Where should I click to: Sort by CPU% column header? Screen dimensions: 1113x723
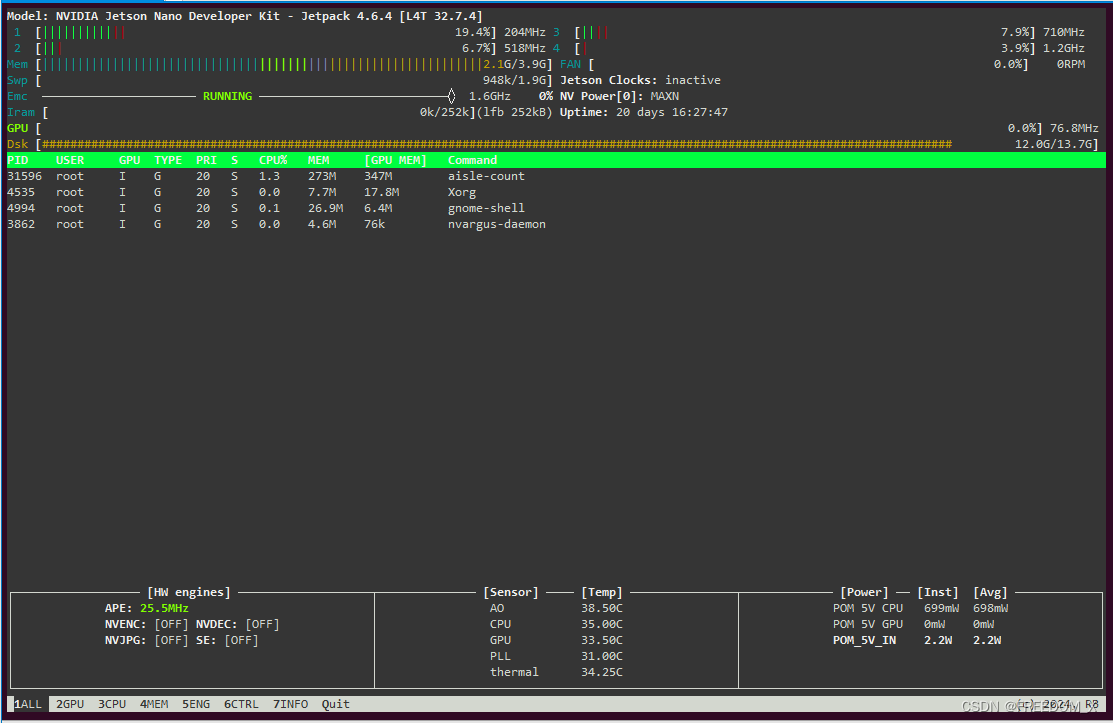pyautogui.click(x=273, y=160)
